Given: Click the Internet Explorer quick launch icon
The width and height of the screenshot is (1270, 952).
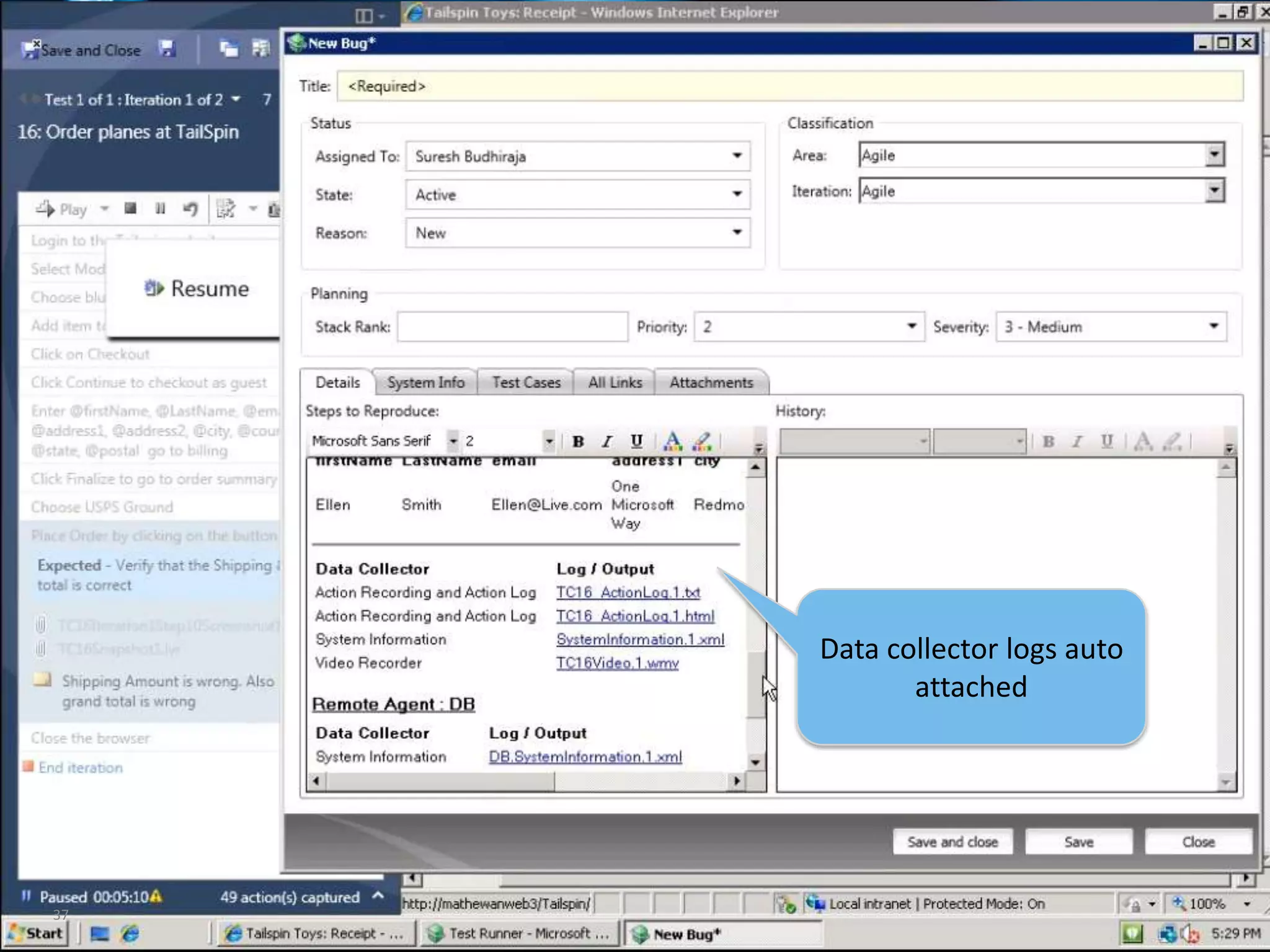Looking at the screenshot, I should pos(130,933).
